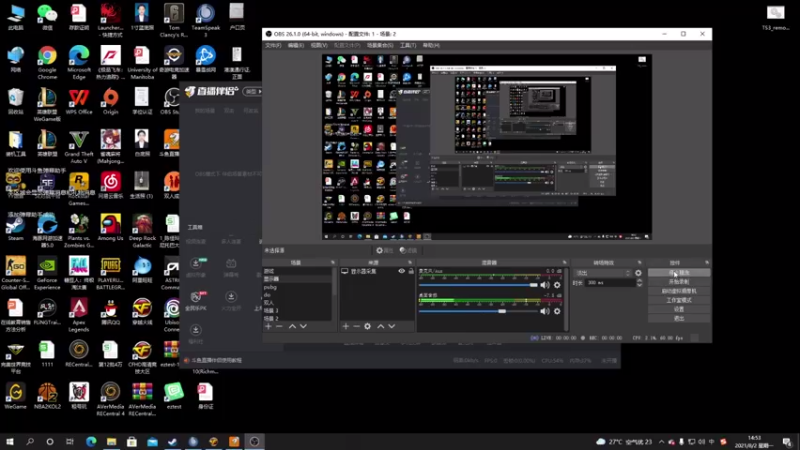Mute the 桌面音频 speaker icon
Image resolution: width=800 pixels, height=450 pixels.
545,311
